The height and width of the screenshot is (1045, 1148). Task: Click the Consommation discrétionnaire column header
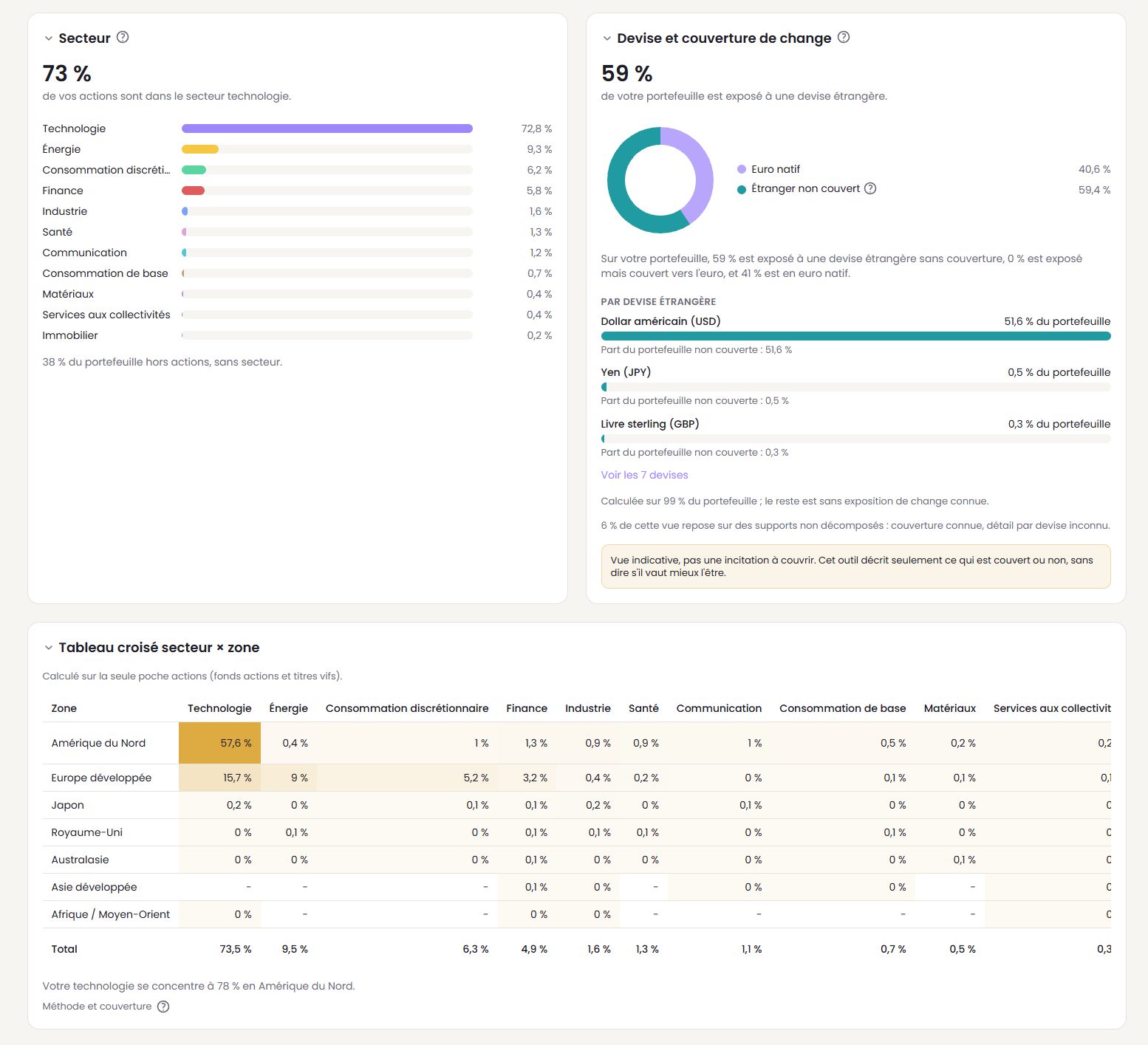pos(407,708)
